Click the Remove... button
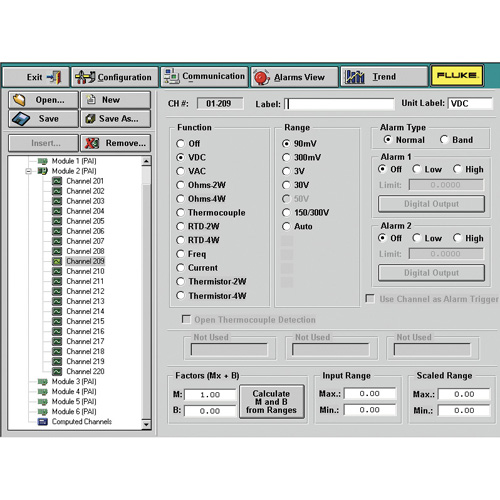This screenshot has width=500, height=500. [115, 143]
